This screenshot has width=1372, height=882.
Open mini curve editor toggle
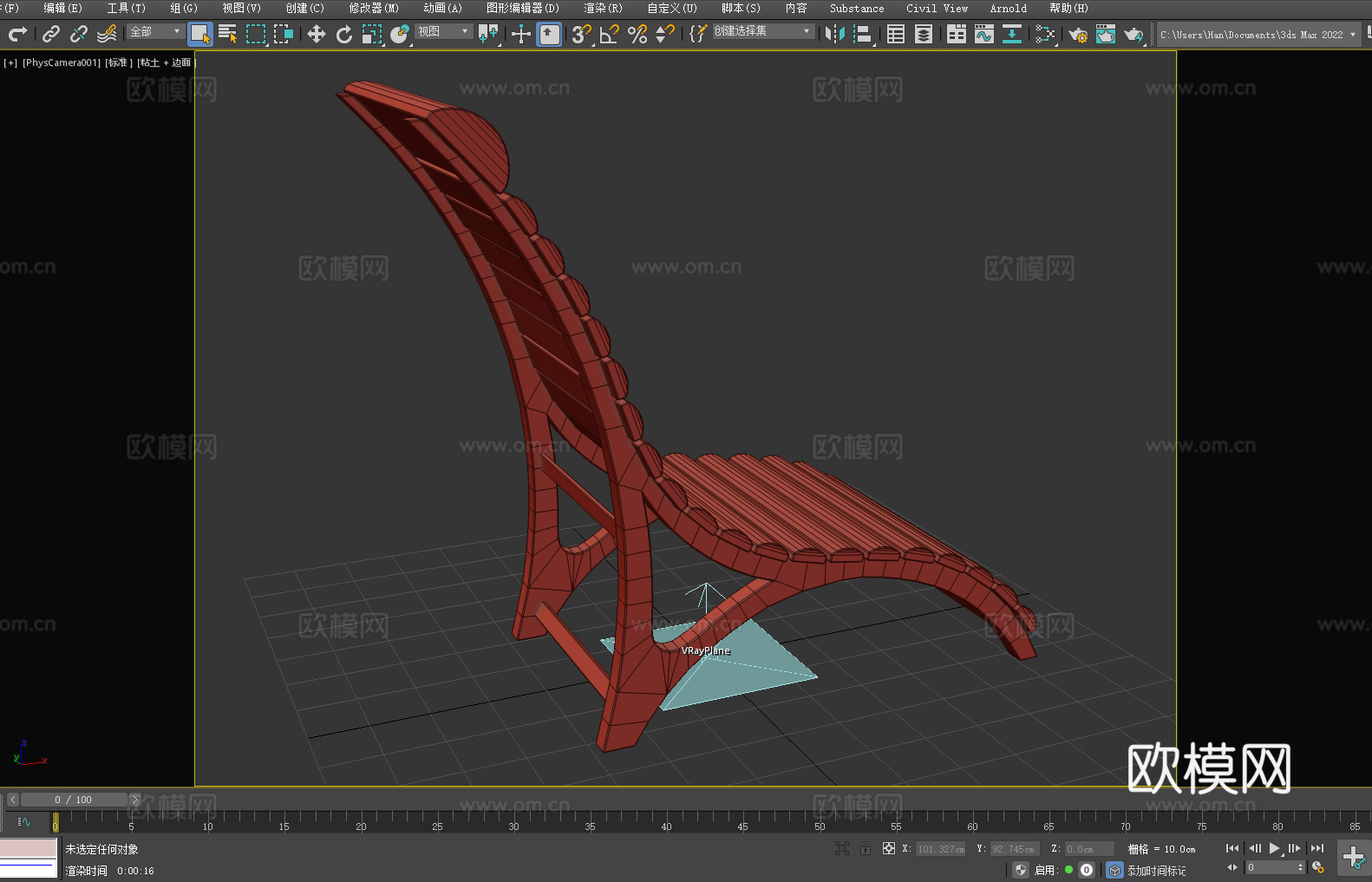24,821
